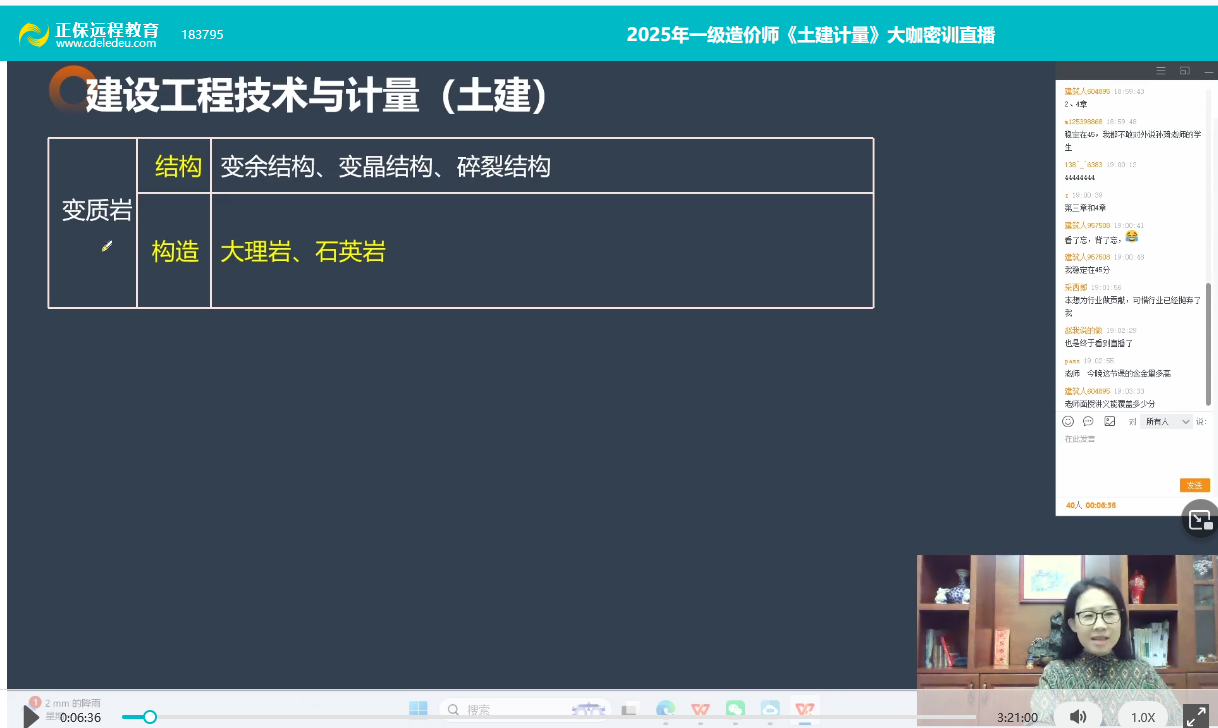The height and width of the screenshot is (728, 1218).
Task: Minimize the chat panel with dash icon
Action: point(1208,71)
